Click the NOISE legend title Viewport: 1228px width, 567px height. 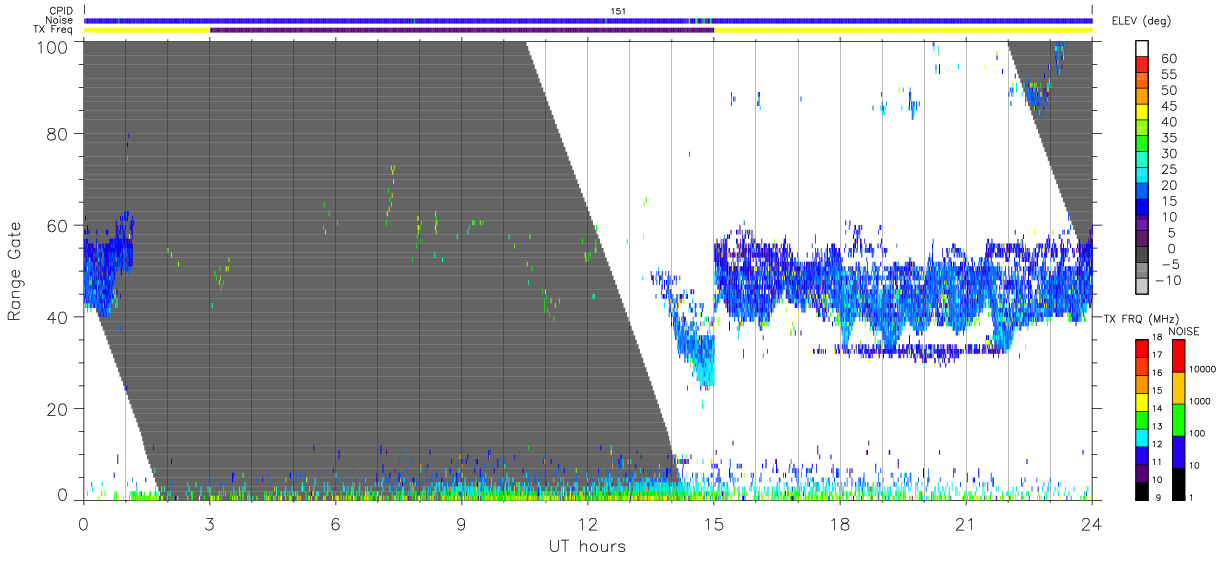pyautogui.click(x=1184, y=331)
